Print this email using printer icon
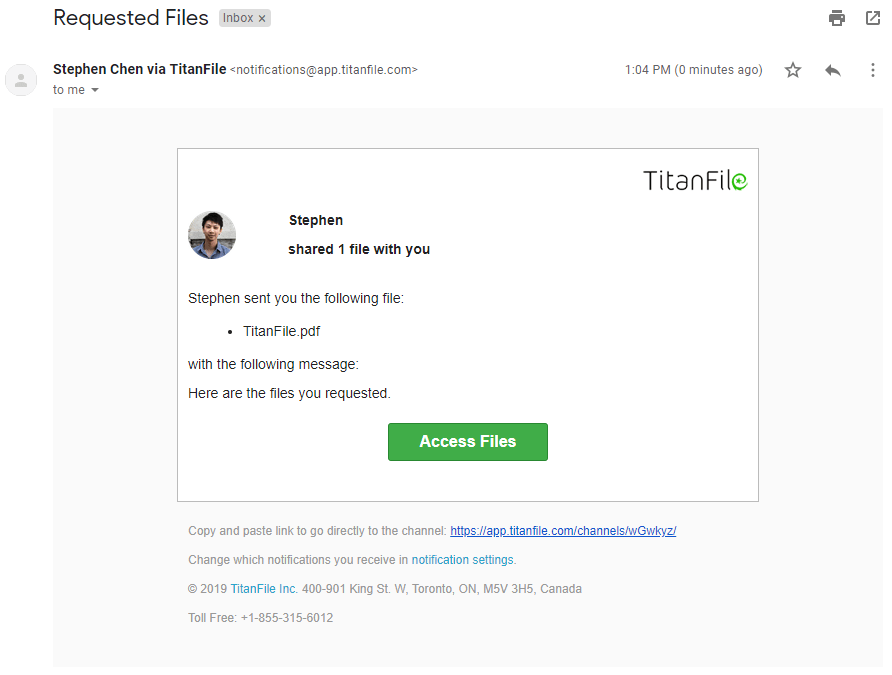 tap(836, 18)
